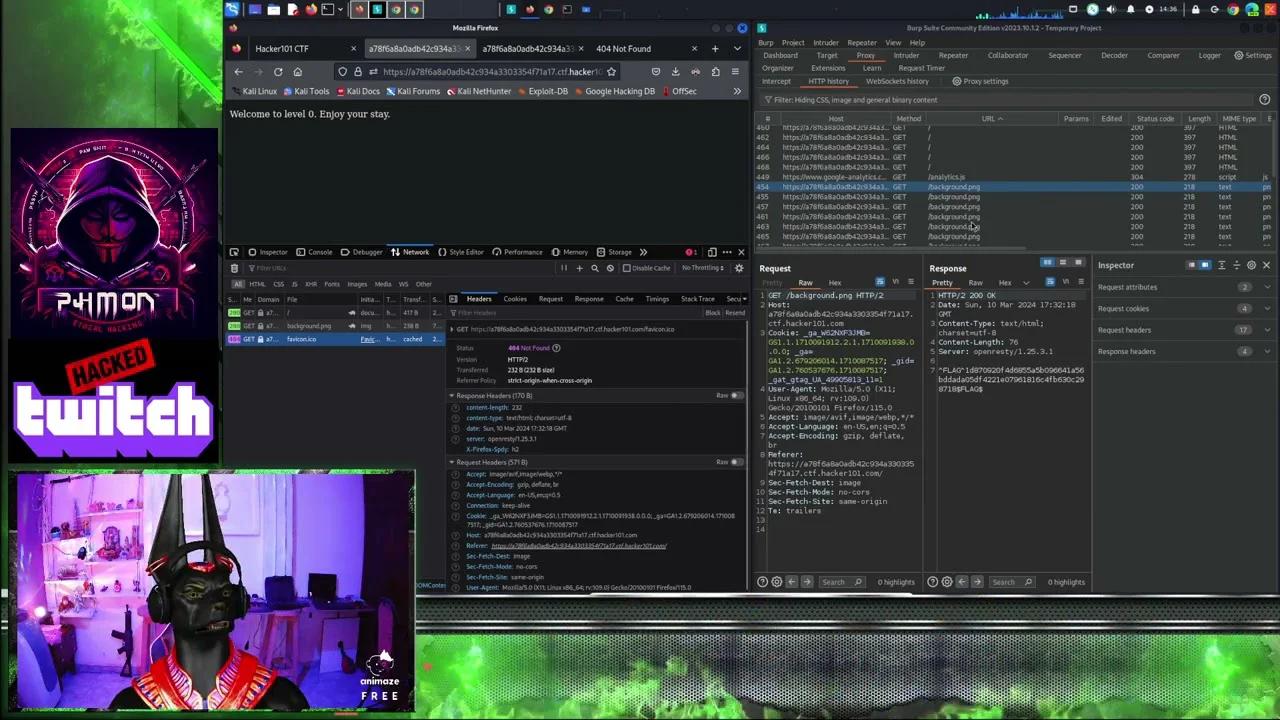This screenshot has width=1280, height=720.
Task: Open the network search magnifier
Action: click(595, 268)
